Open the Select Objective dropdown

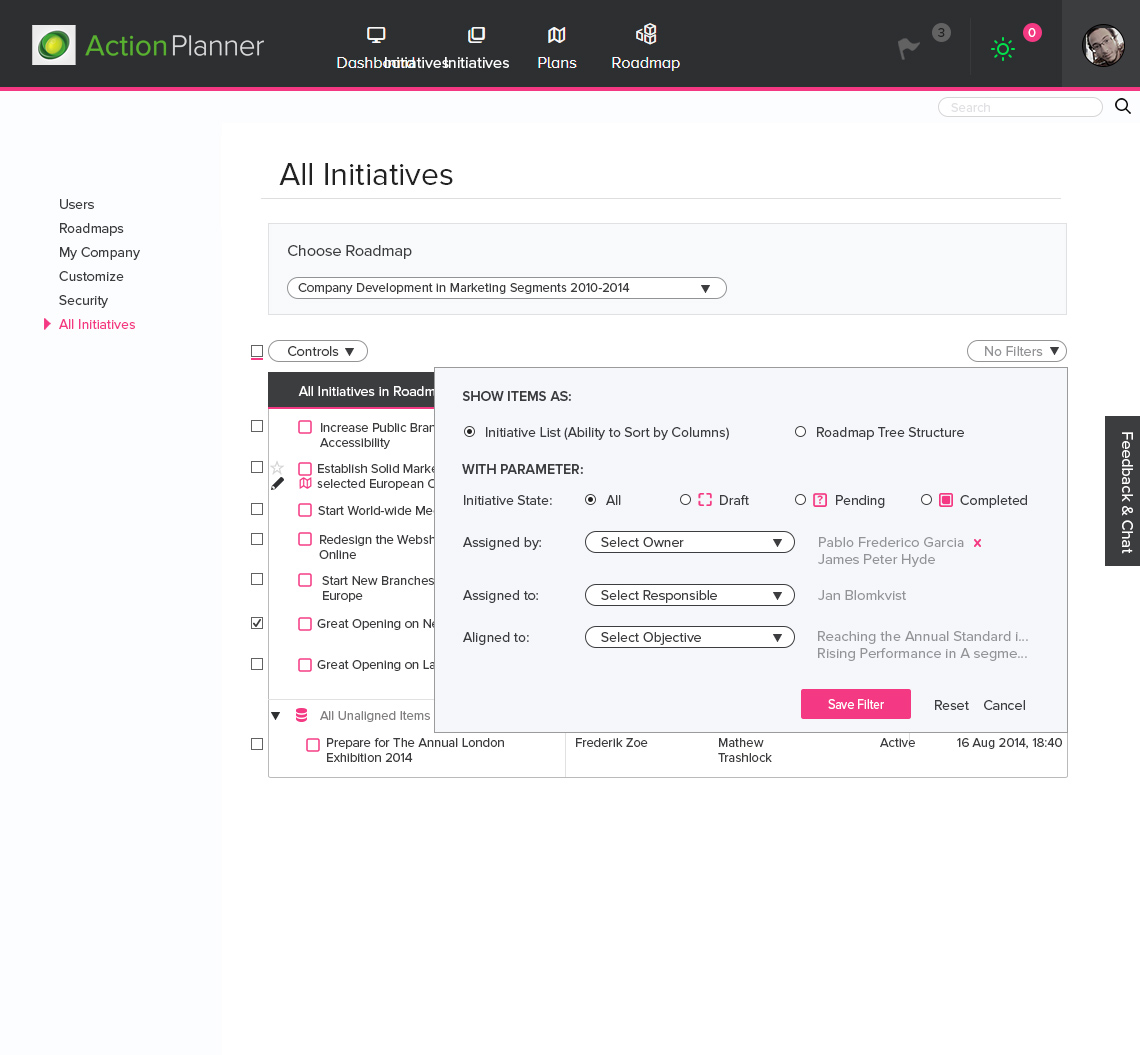coord(689,637)
